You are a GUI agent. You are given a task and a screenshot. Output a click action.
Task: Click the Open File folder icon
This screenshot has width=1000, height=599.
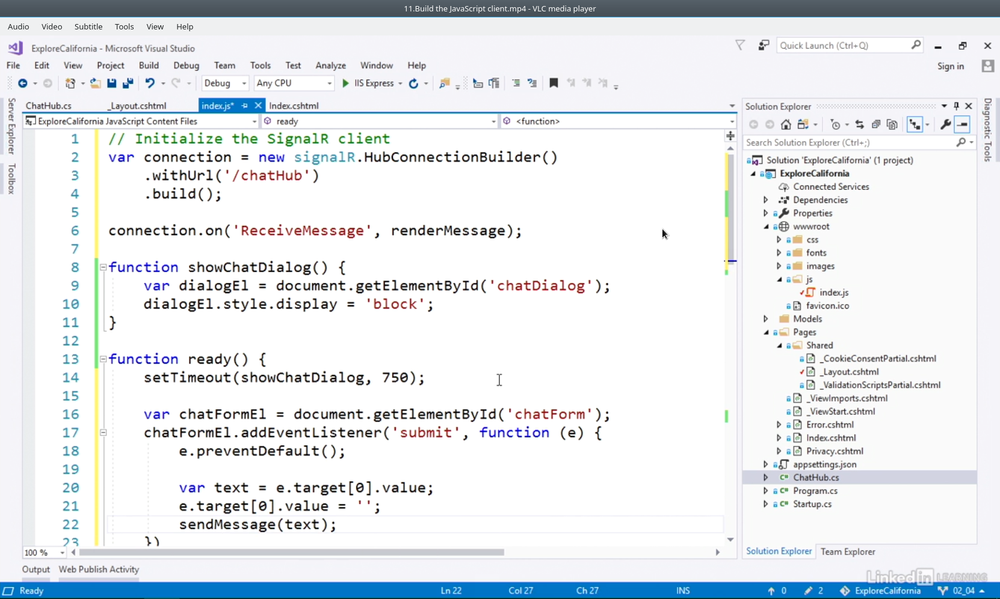point(95,84)
